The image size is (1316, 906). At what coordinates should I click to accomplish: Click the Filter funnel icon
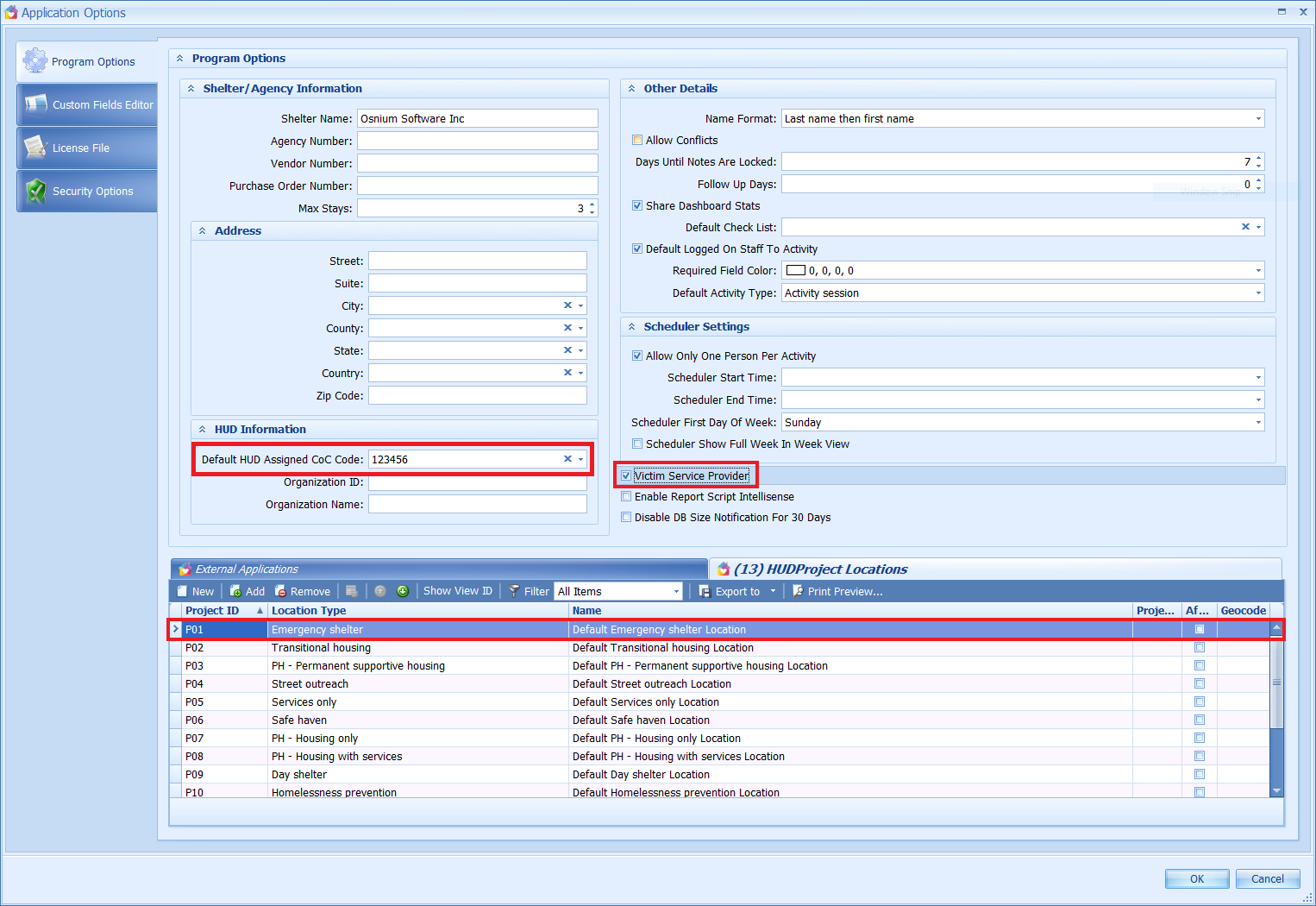coord(514,591)
